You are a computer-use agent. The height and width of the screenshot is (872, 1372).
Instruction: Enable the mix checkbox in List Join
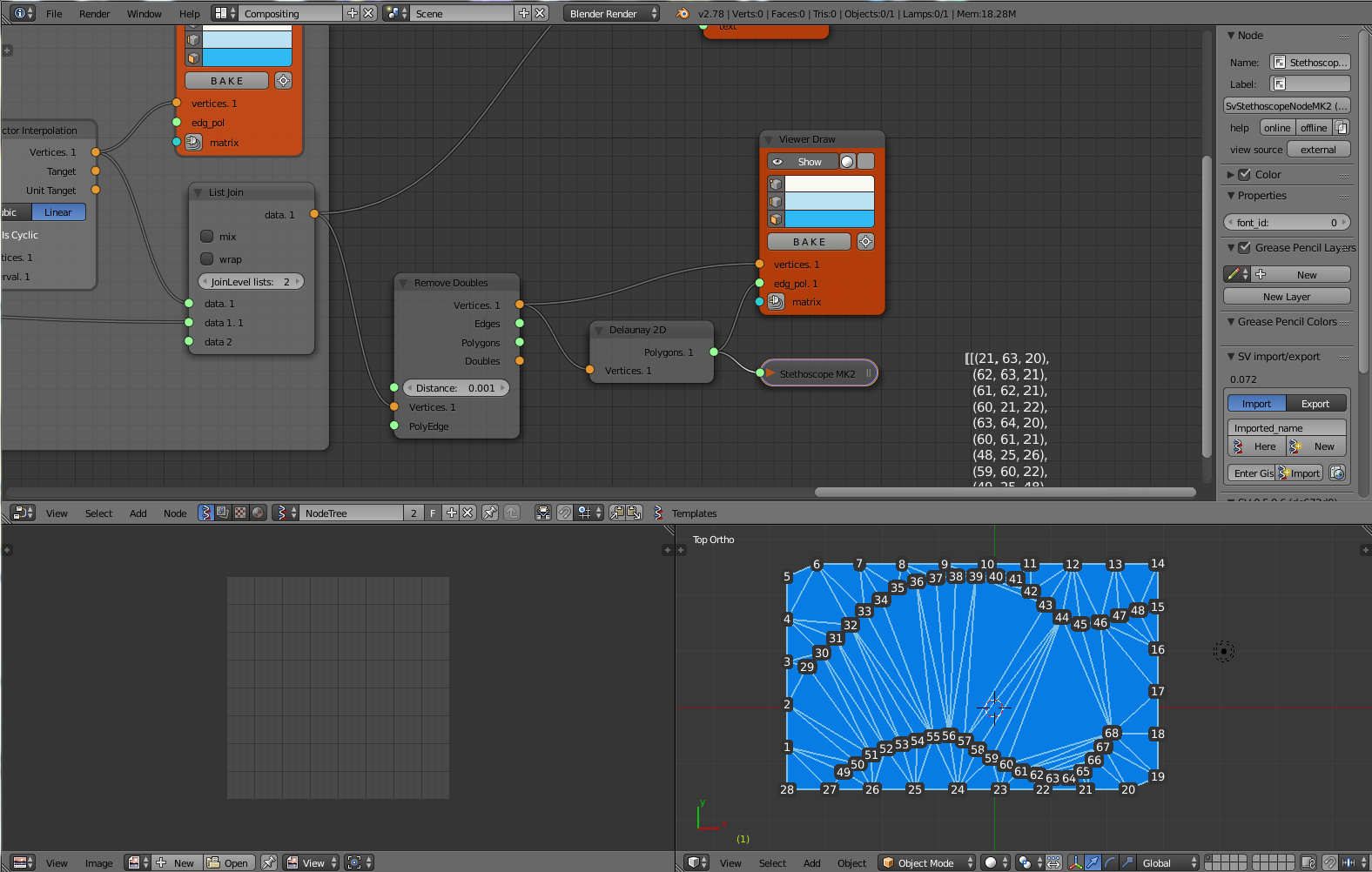(x=207, y=237)
